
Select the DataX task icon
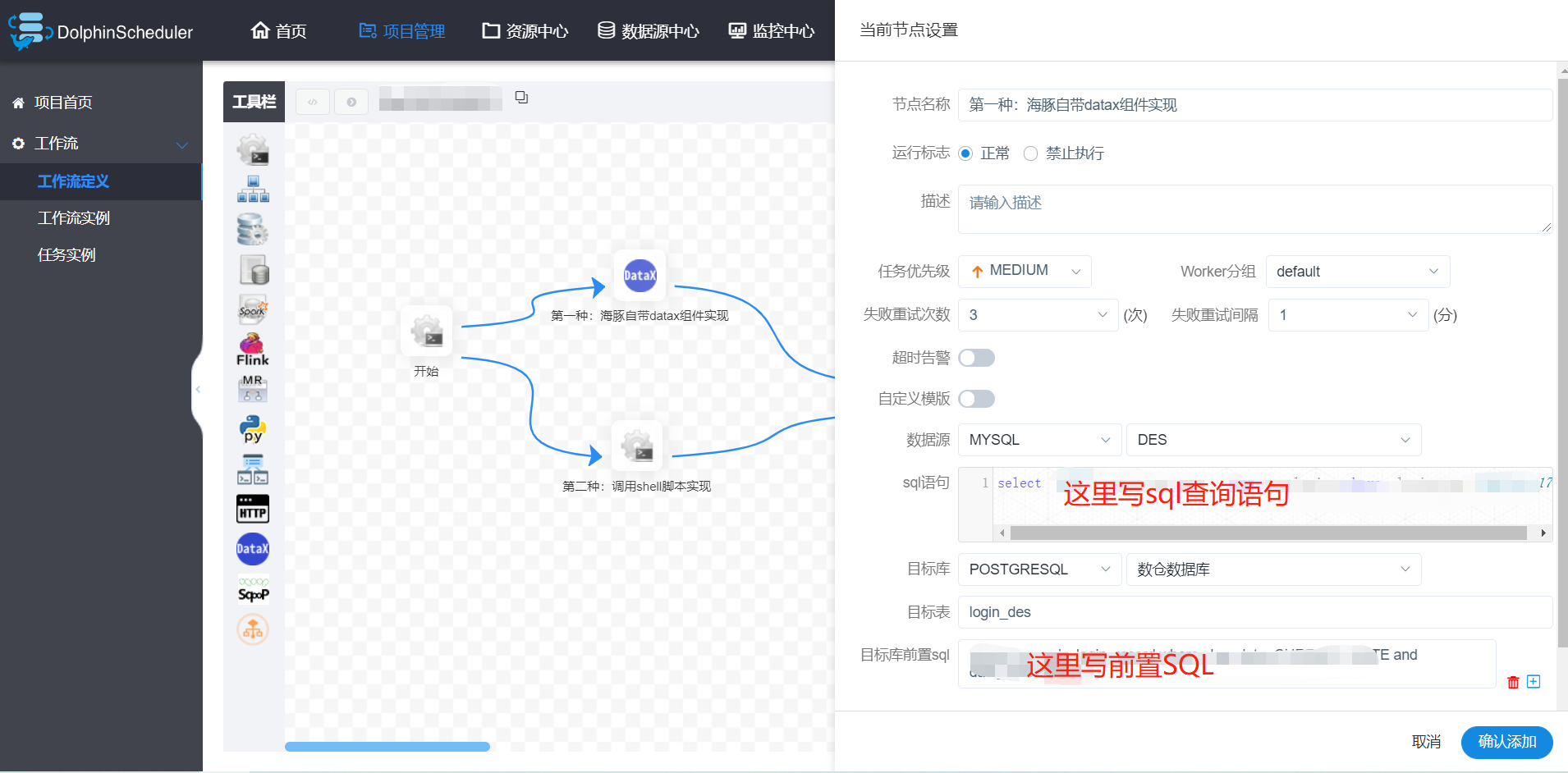coord(253,548)
